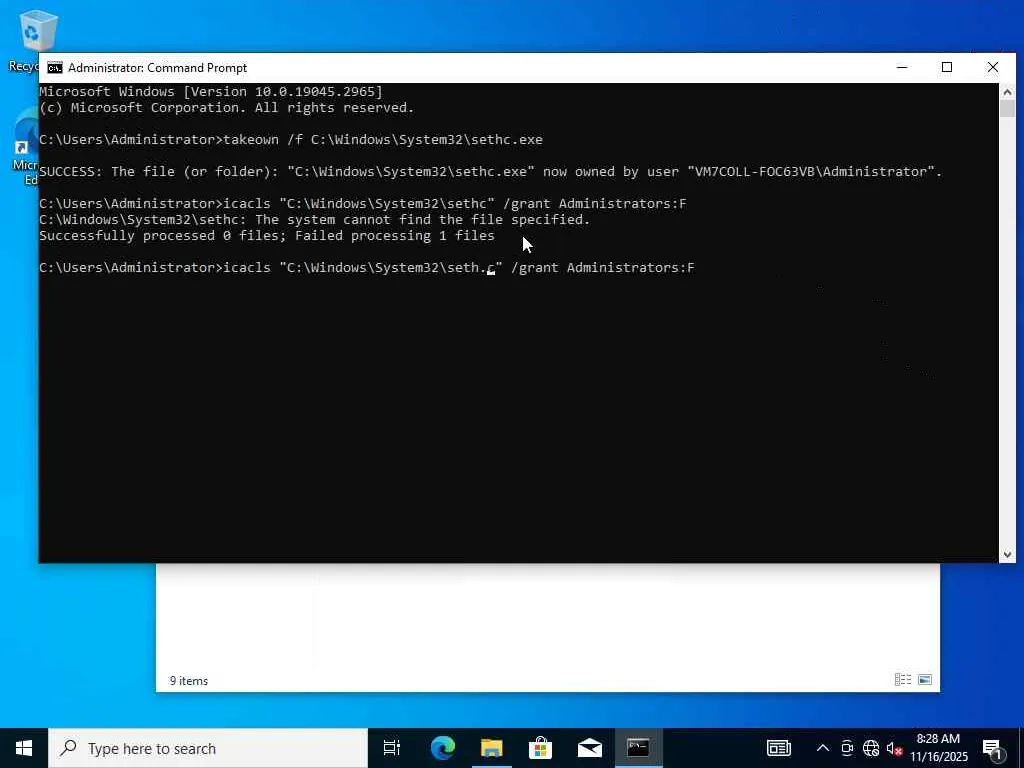Image resolution: width=1024 pixels, height=768 pixels.
Task: Switch File Explorer to details view icon
Action: point(903,680)
